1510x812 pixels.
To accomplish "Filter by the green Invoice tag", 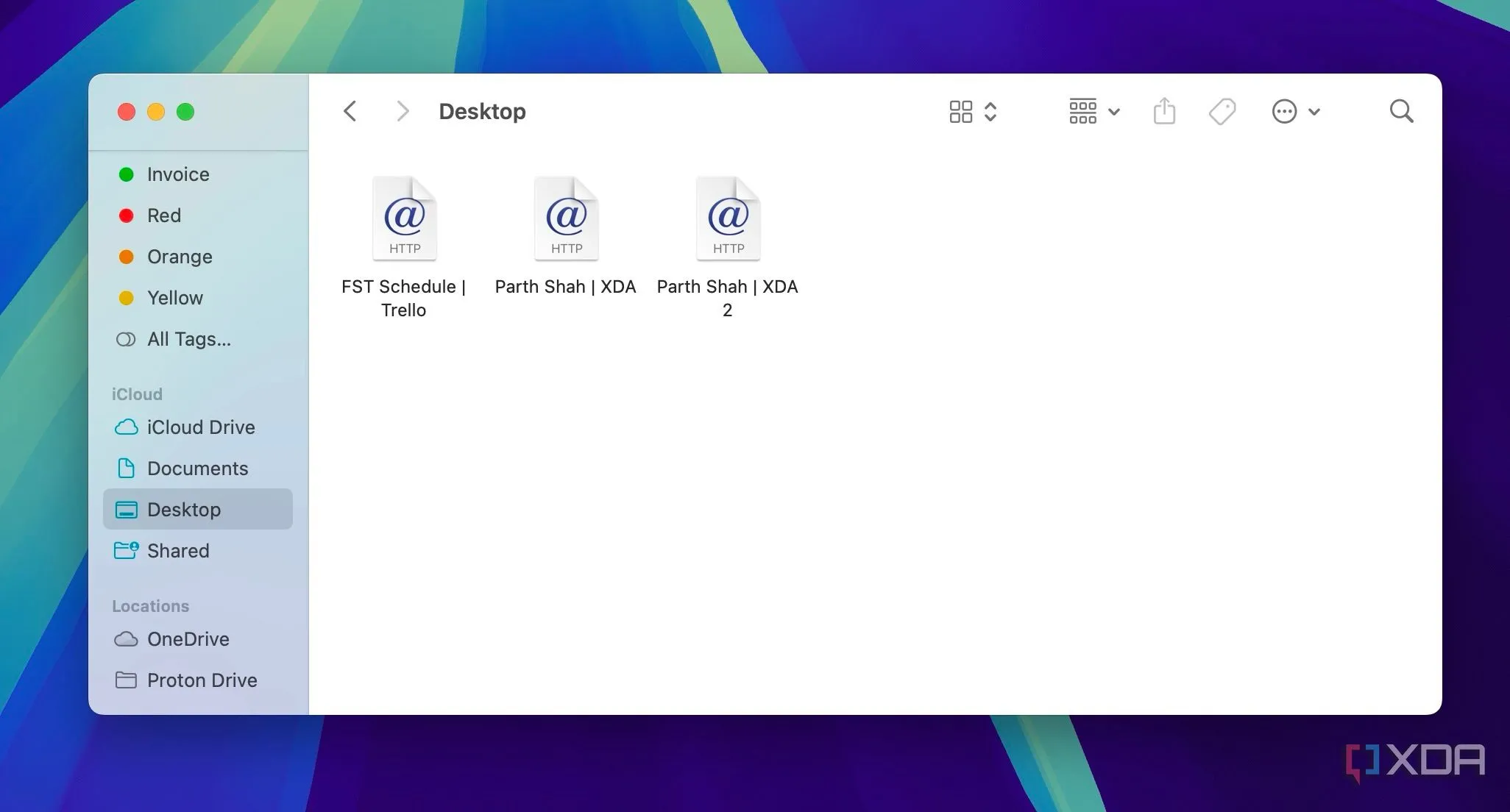I will pyautogui.click(x=198, y=174).
